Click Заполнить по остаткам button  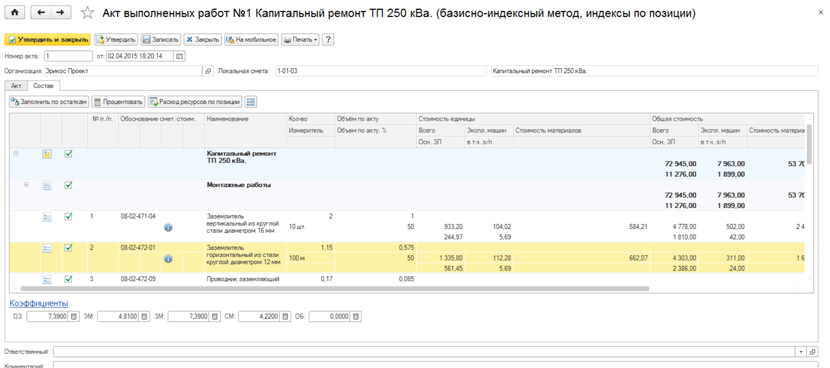pos(48,102)
